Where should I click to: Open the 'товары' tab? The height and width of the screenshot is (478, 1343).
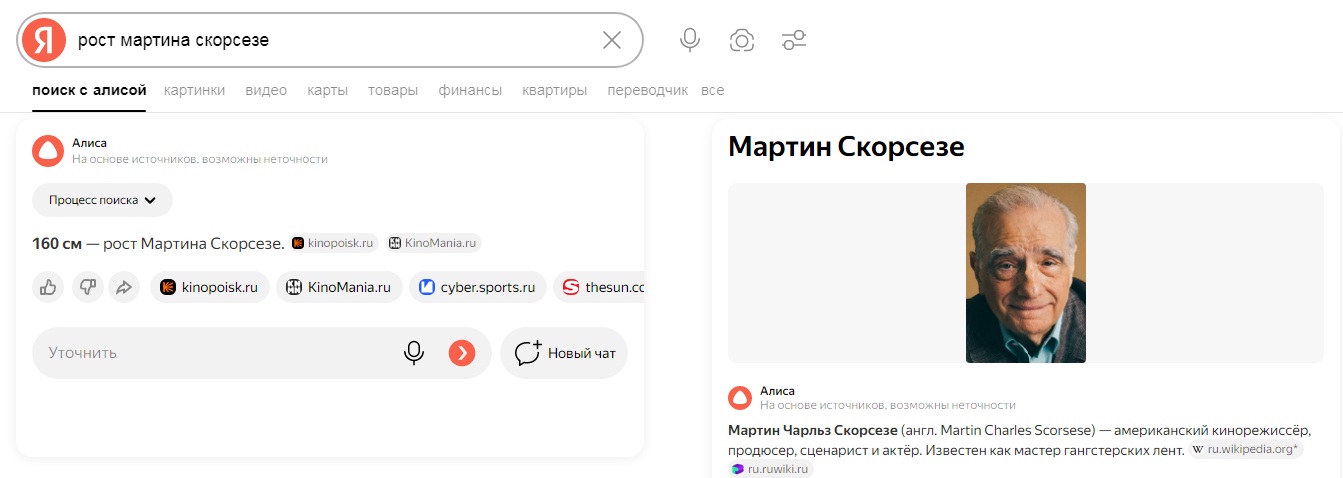[x=393, y=90]
